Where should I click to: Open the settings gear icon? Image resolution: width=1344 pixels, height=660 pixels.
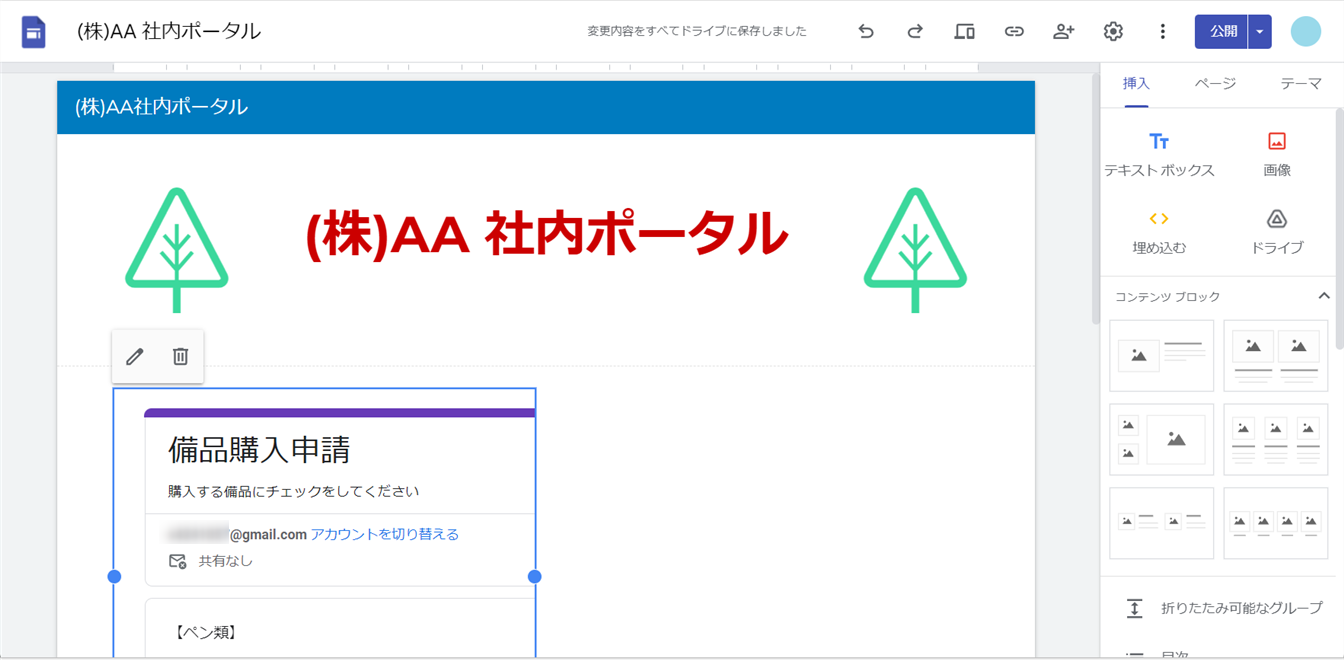pos(1113,32)
